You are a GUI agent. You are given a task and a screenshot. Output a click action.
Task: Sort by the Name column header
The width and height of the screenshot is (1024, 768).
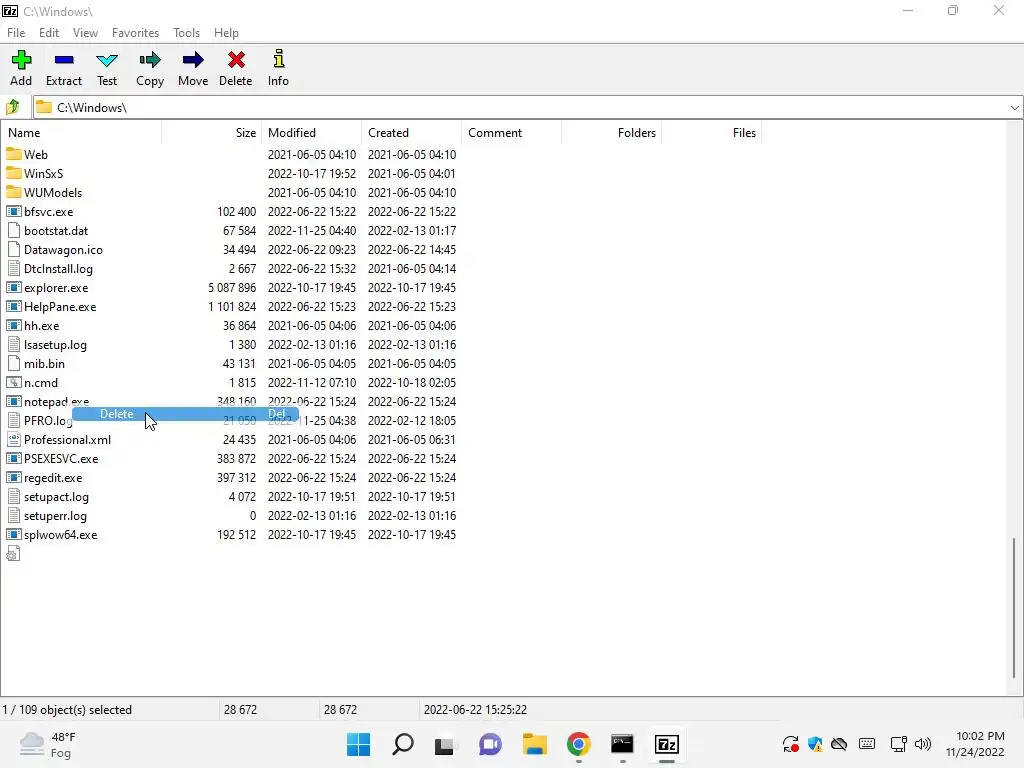tap(82, 133)
